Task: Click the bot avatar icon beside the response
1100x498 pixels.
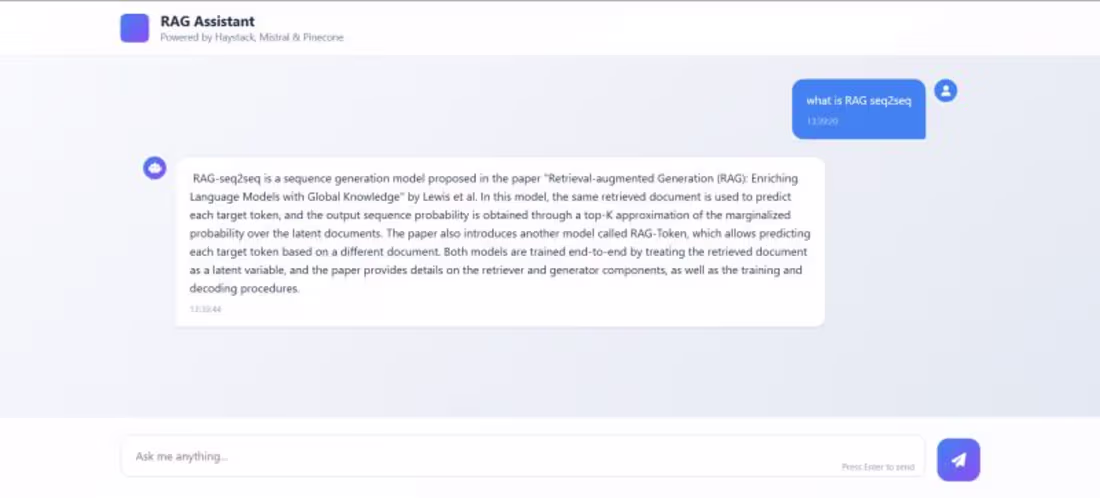Action: 155,168
